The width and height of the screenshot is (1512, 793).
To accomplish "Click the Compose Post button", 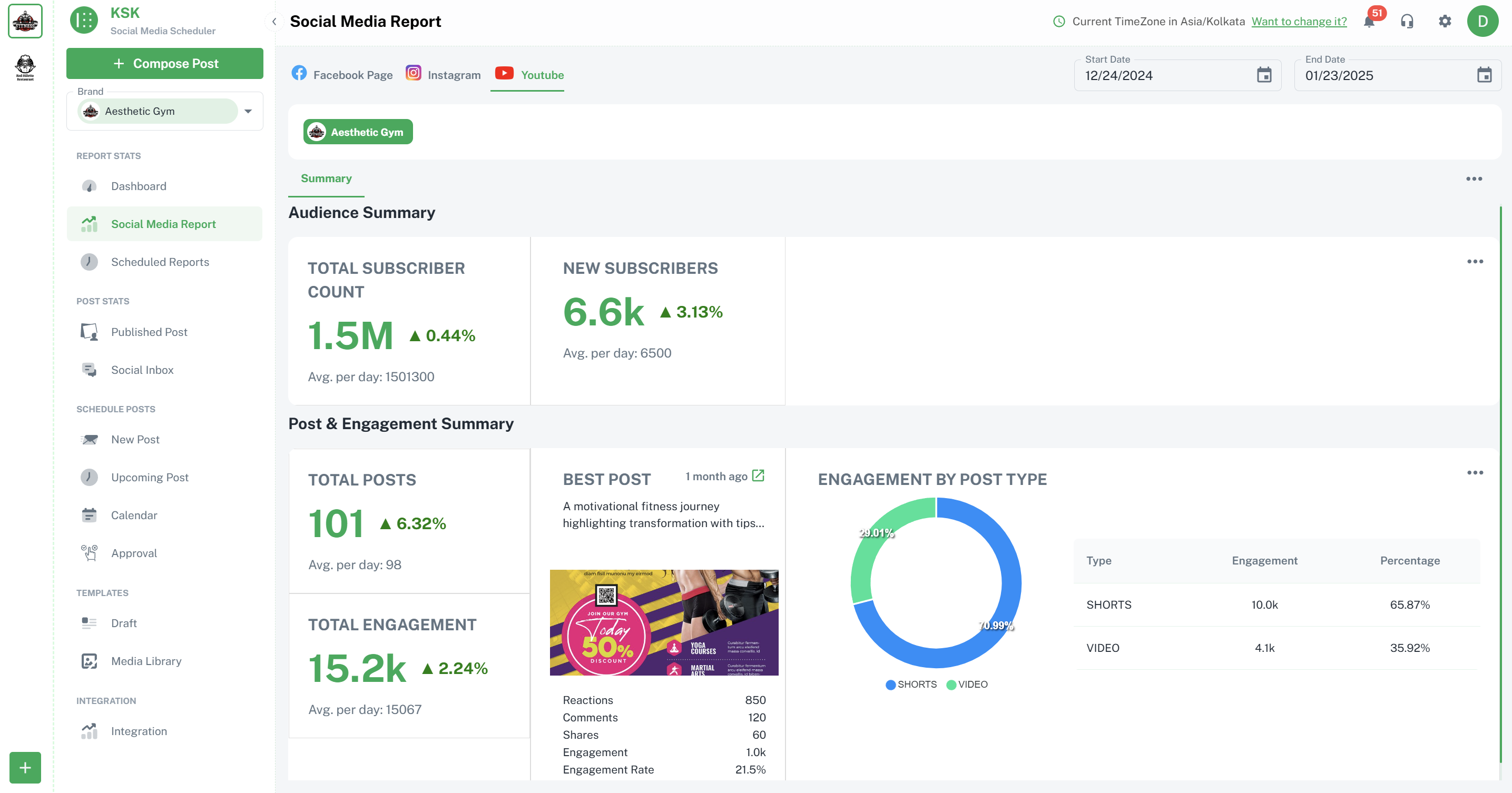I will click(165, 63).
